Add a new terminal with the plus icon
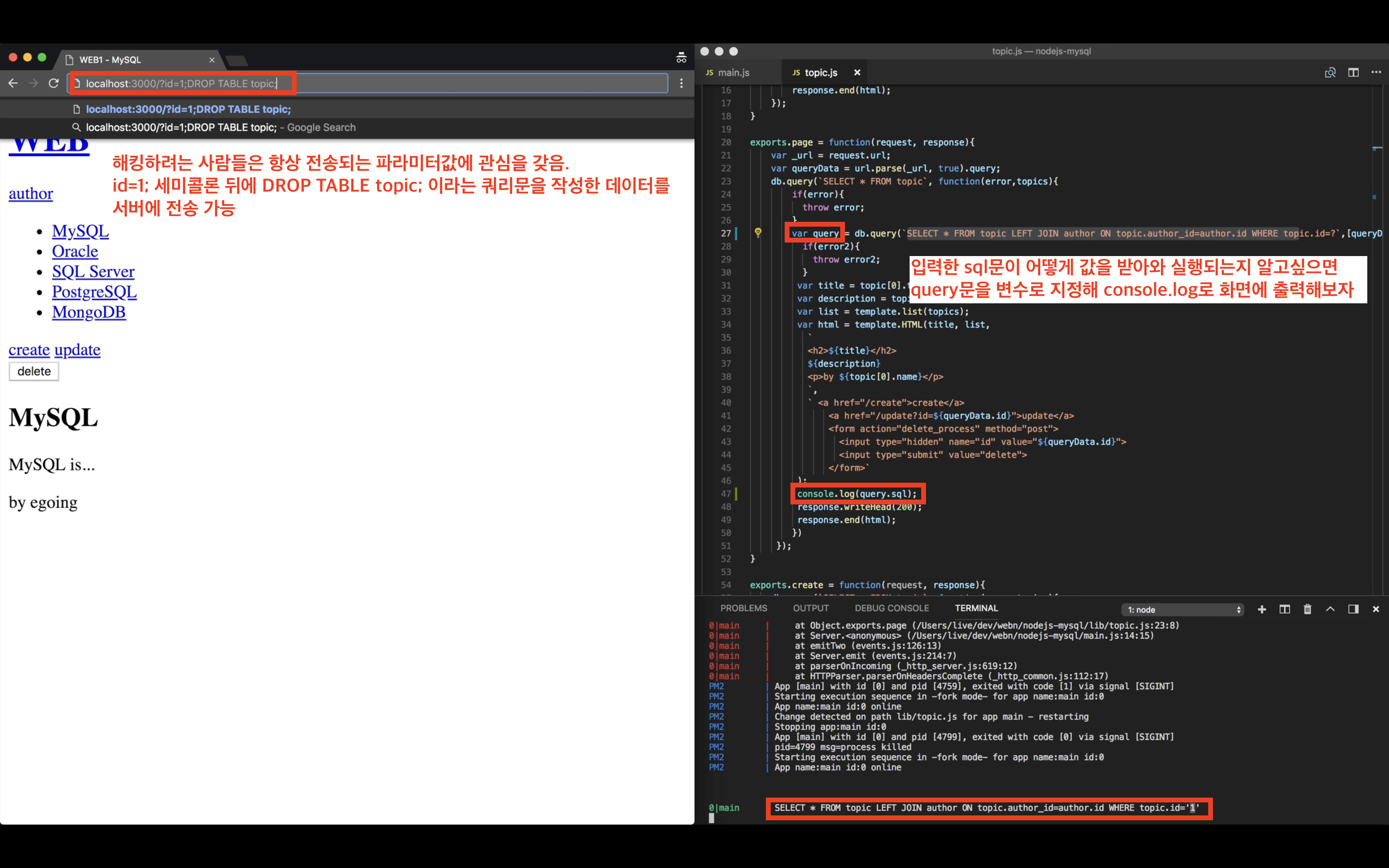This screenshot has width=1389, height=868. click(x=1262, y=609)
